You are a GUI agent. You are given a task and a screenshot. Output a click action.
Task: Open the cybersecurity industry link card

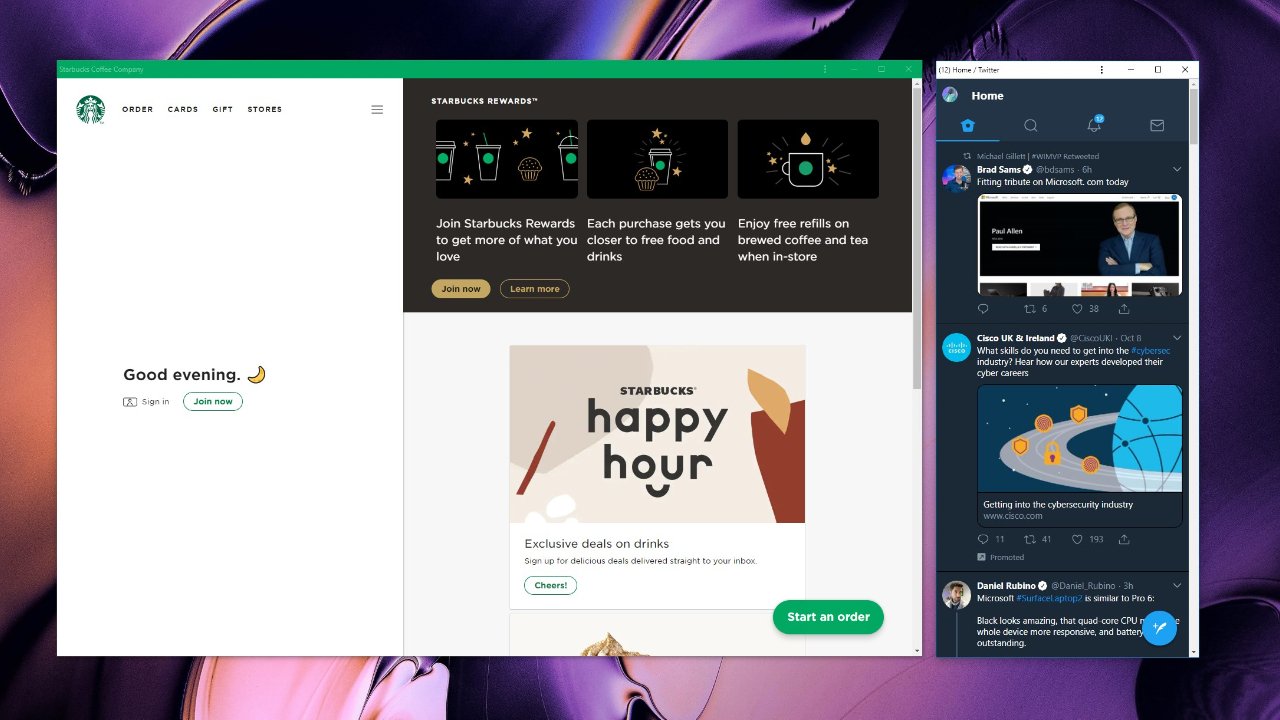pos(1080,510)
